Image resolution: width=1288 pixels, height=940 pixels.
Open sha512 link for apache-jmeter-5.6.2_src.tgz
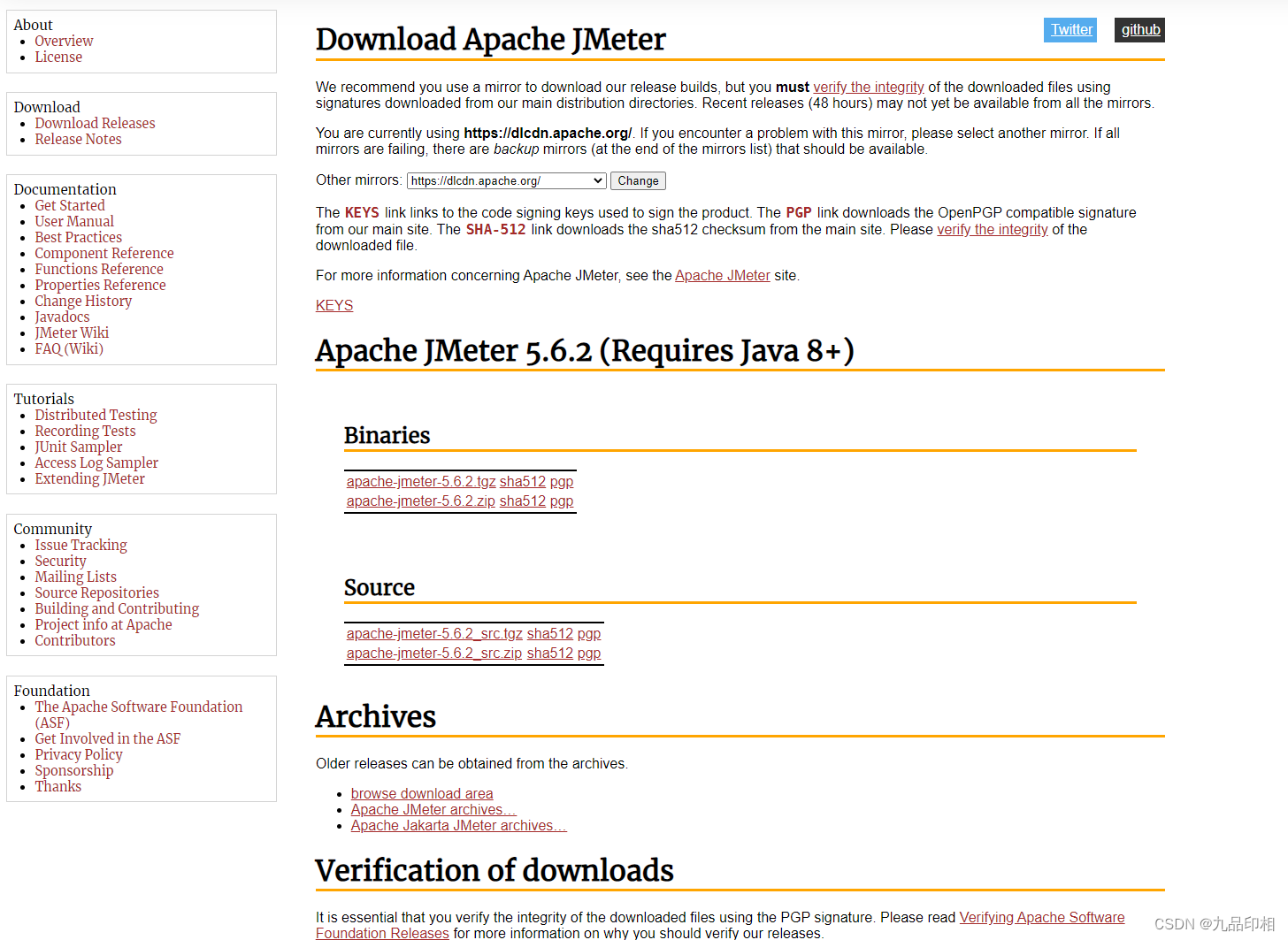pos(550,634)
